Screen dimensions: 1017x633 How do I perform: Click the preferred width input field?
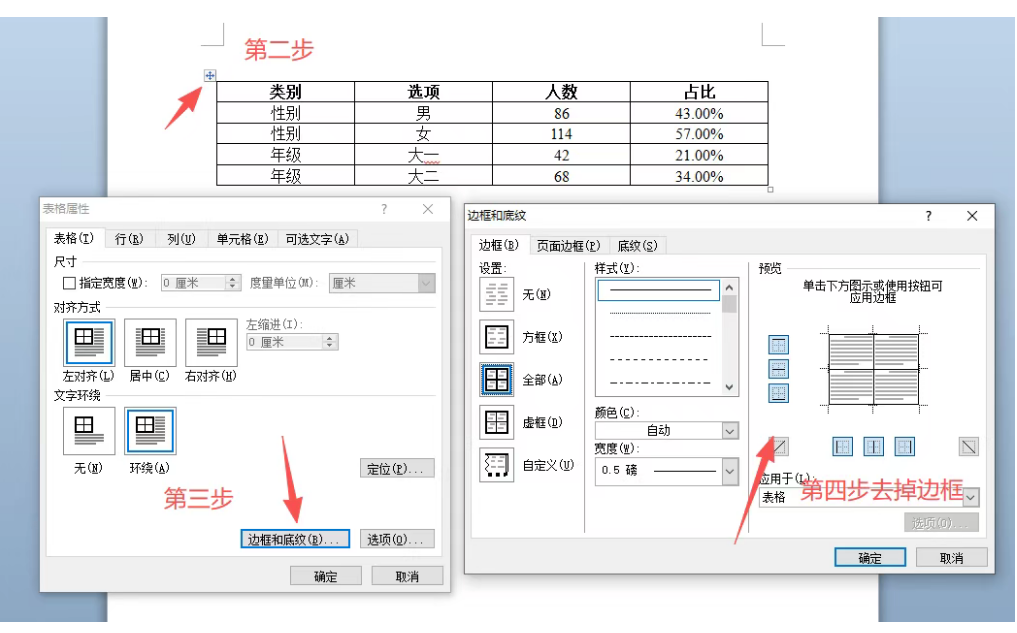(193, 283)
